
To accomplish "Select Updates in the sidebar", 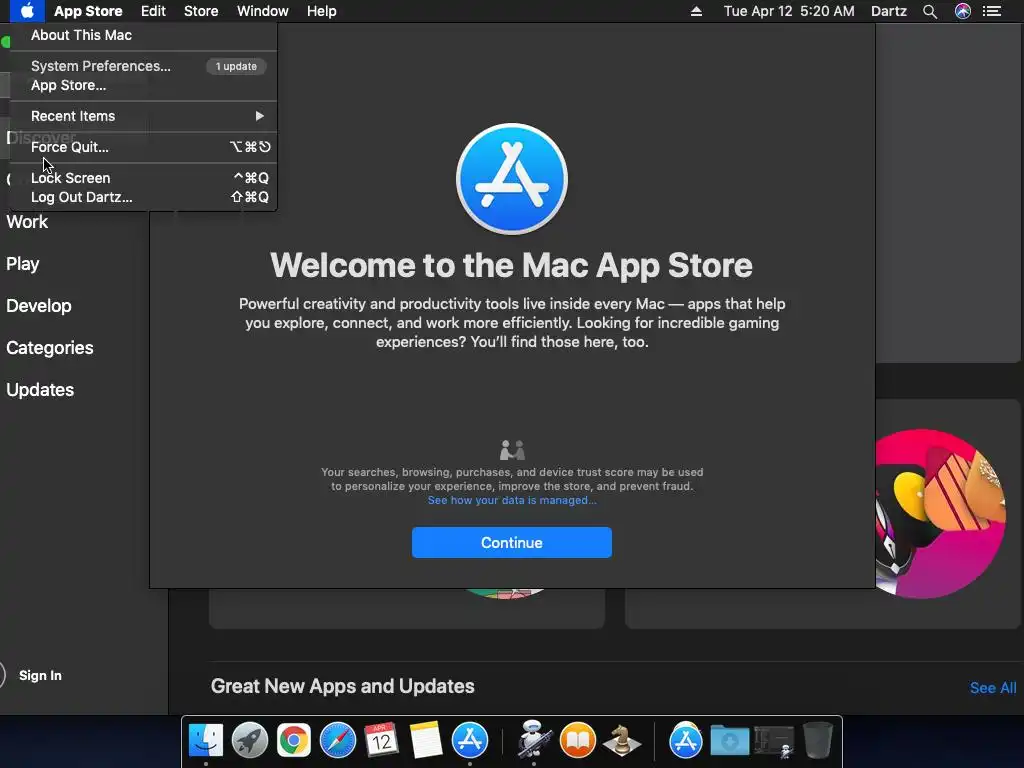I will pos(40,390).
